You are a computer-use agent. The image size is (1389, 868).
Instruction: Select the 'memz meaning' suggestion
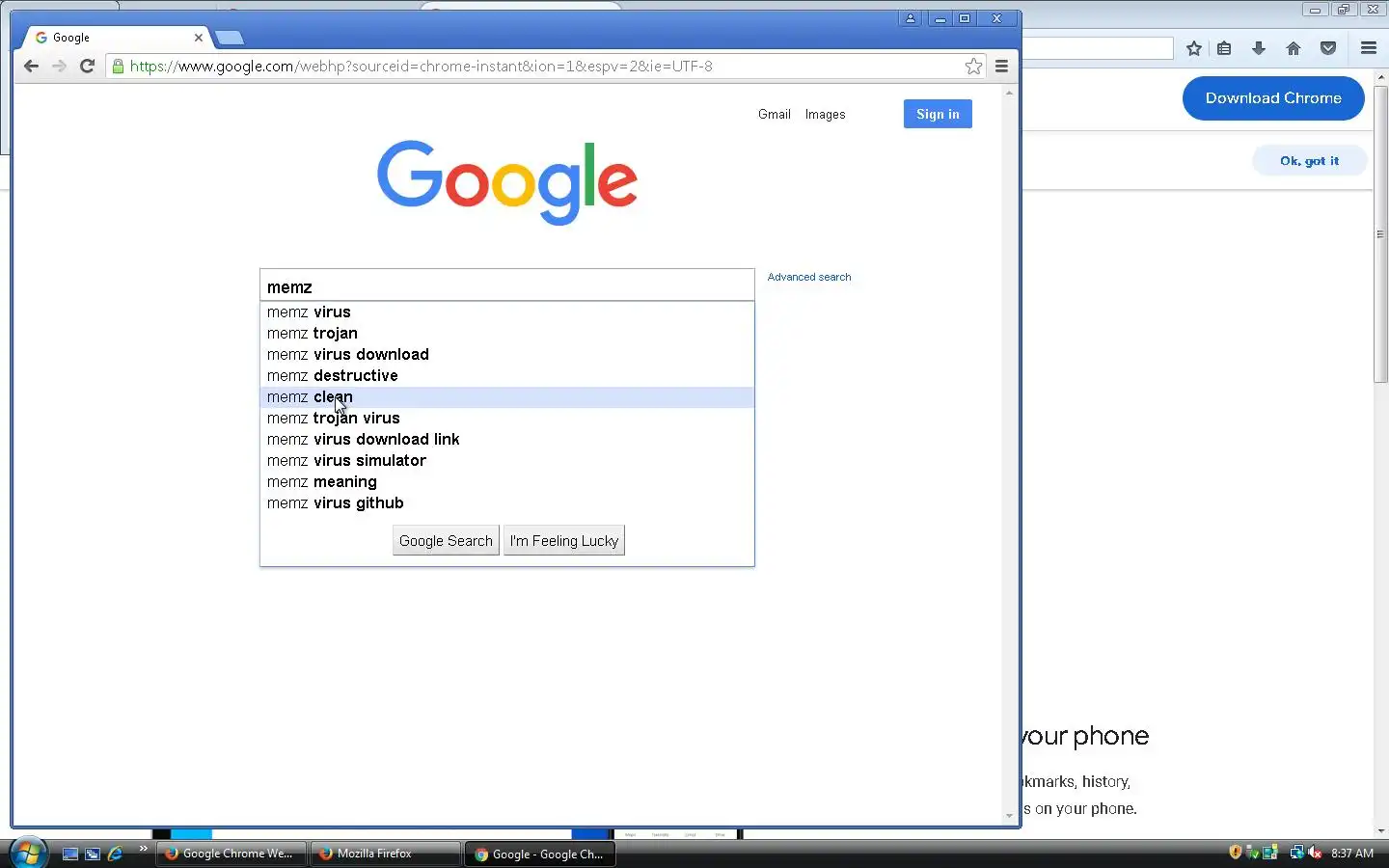[507, 481]
